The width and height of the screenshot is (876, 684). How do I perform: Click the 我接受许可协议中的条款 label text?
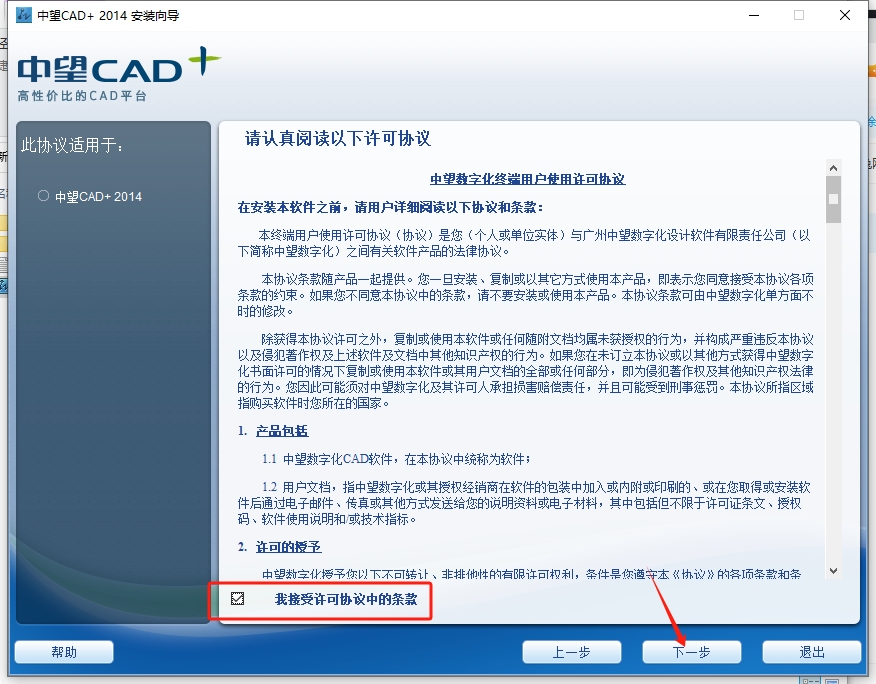(338, 600)
